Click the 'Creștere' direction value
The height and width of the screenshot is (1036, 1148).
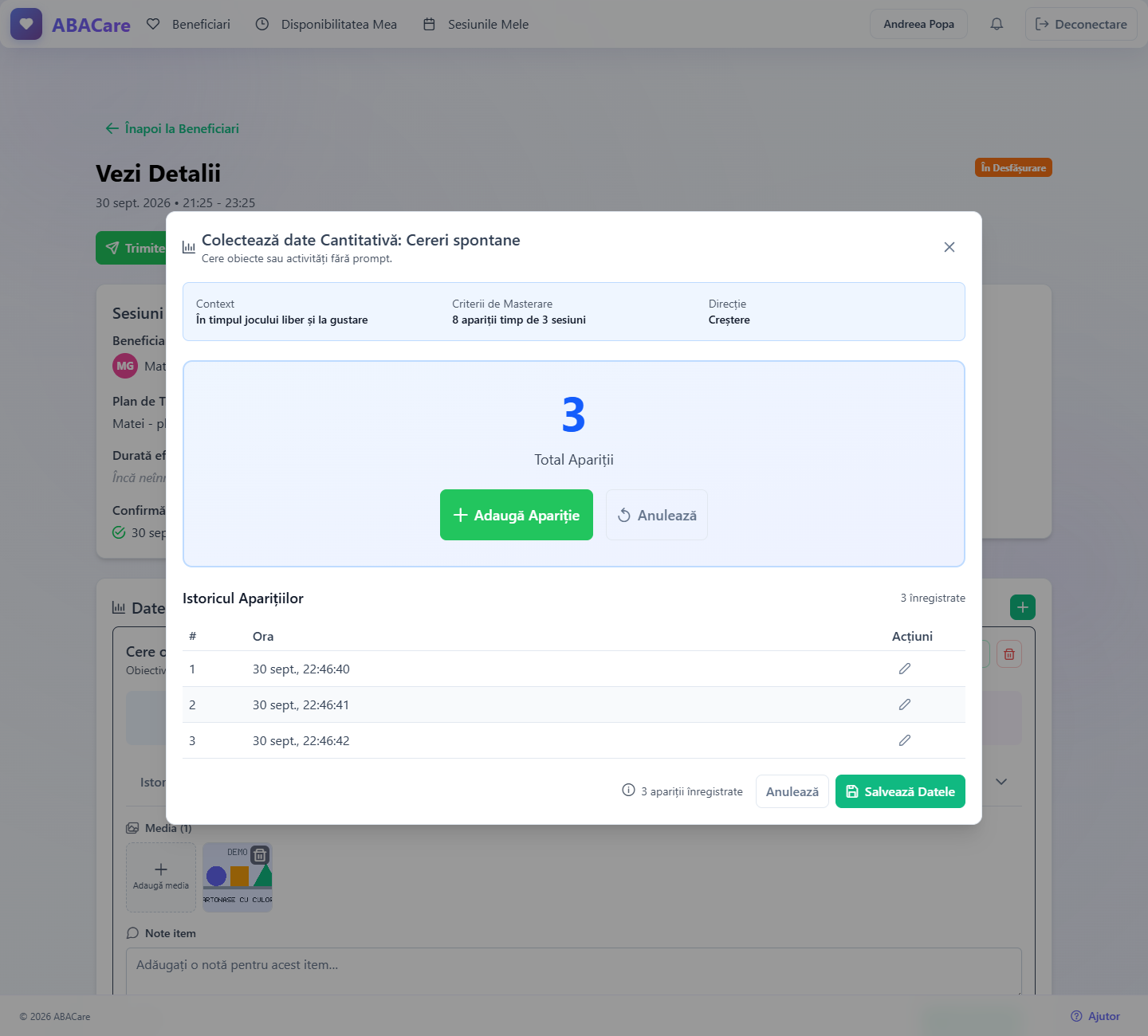click(729, 320)
